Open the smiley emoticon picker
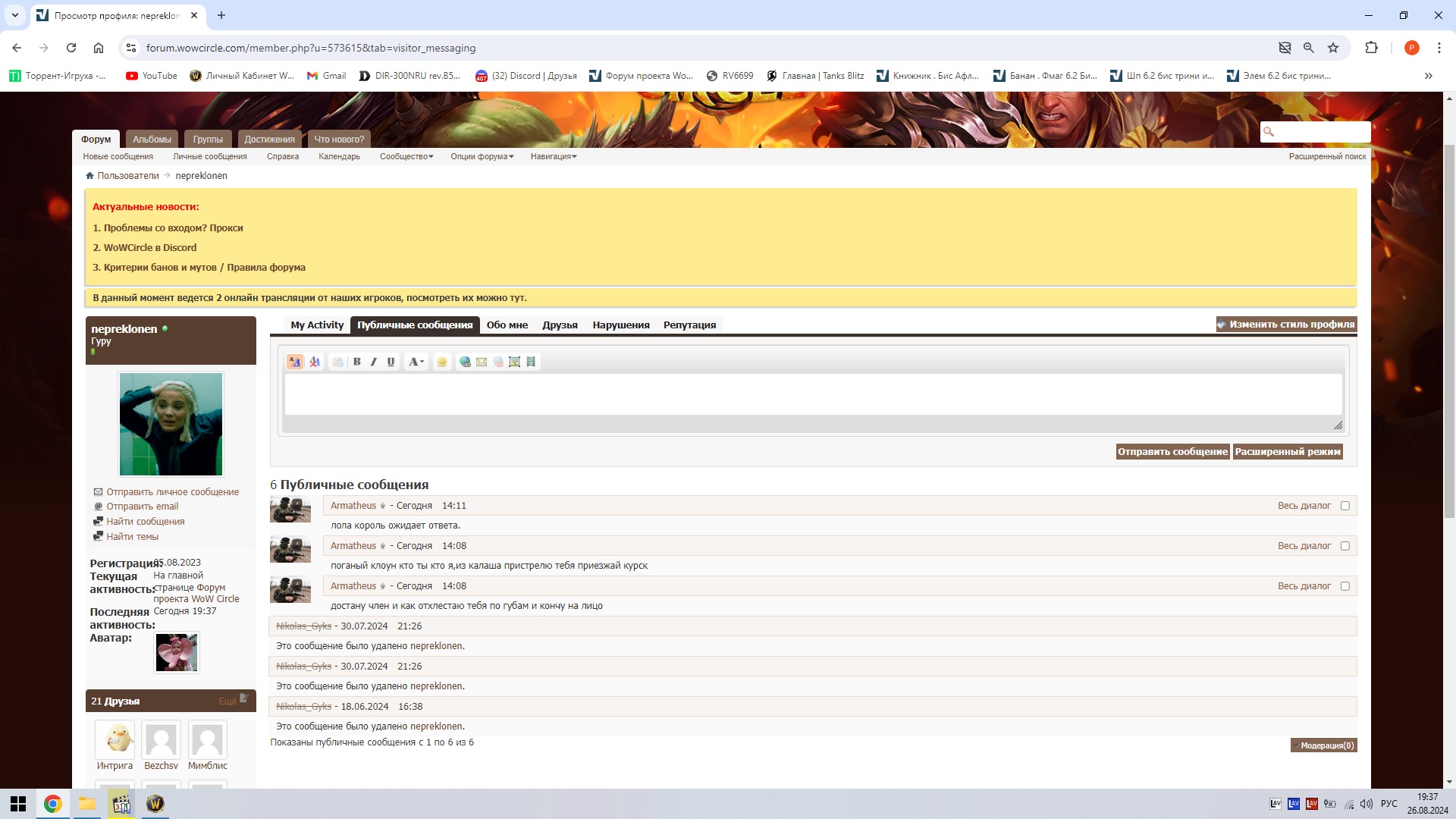1456x819 pixels. point(442,362)
